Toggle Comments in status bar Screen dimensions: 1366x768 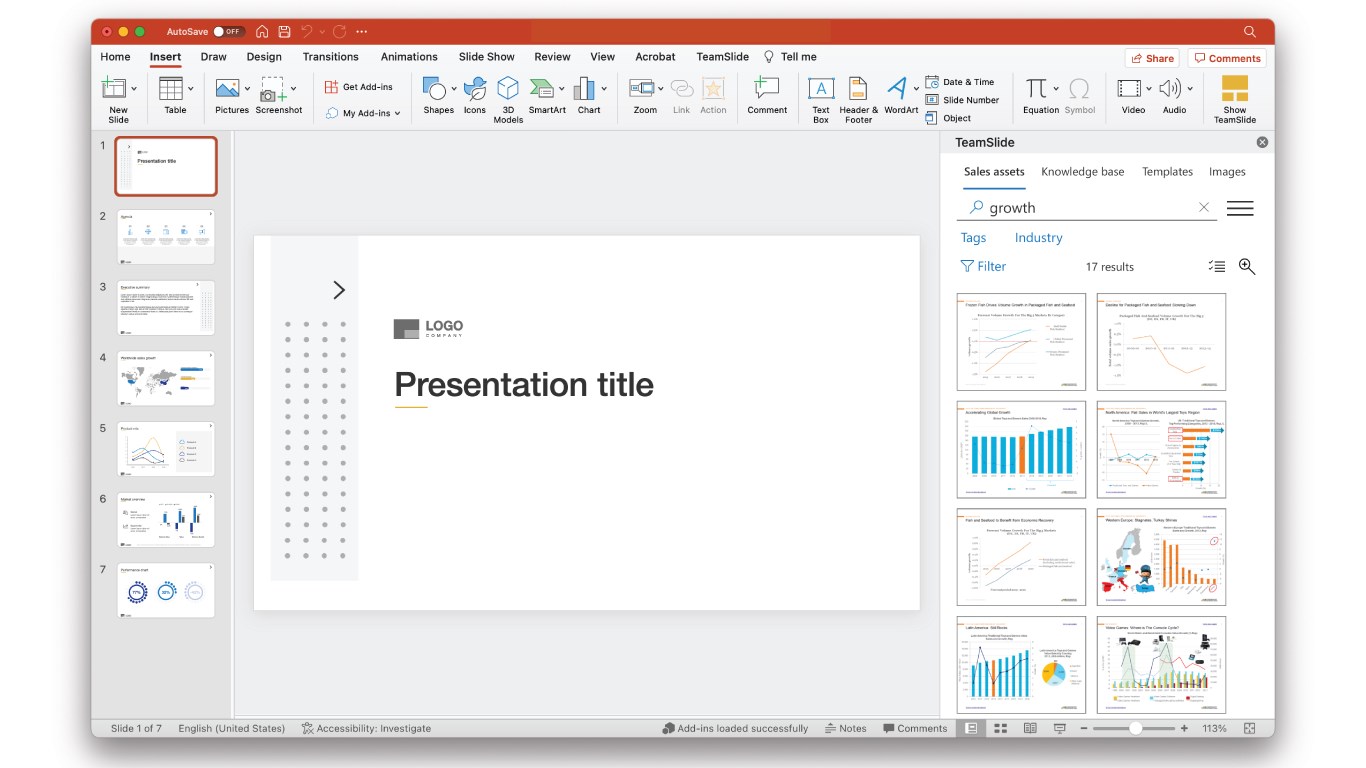[915, 728]
